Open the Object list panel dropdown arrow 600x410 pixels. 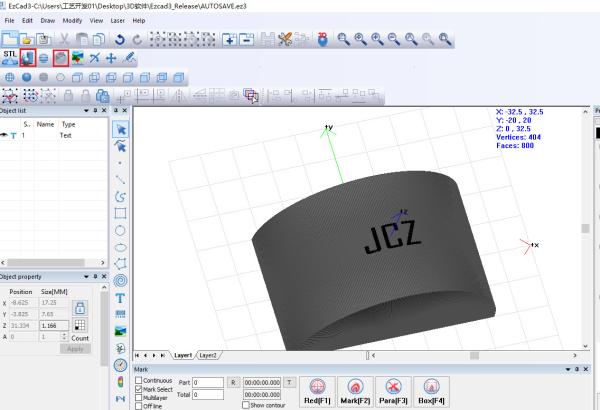click(86, 111)
